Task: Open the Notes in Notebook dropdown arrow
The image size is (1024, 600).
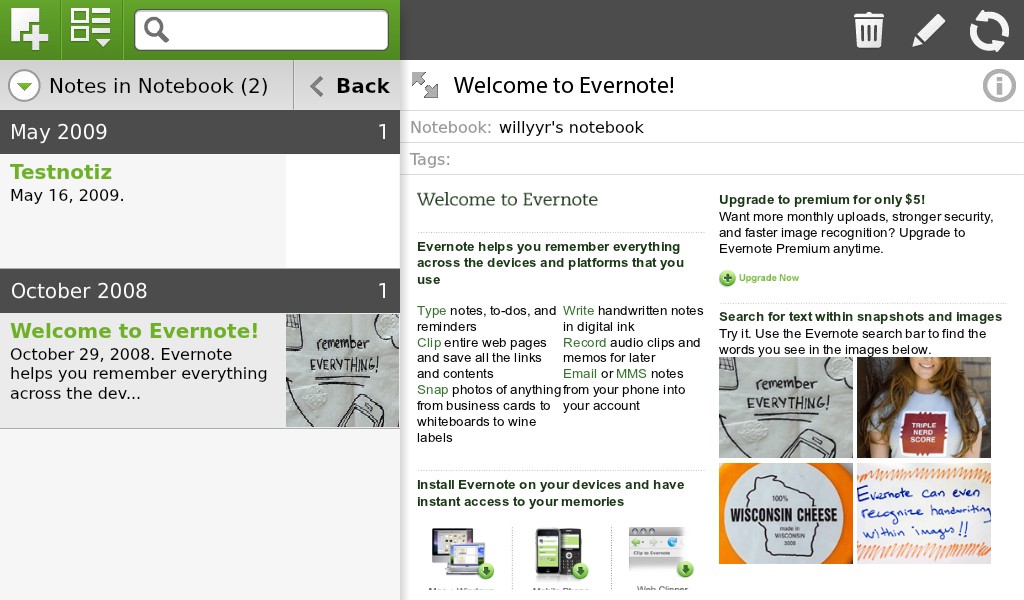Action: [24, 86]
